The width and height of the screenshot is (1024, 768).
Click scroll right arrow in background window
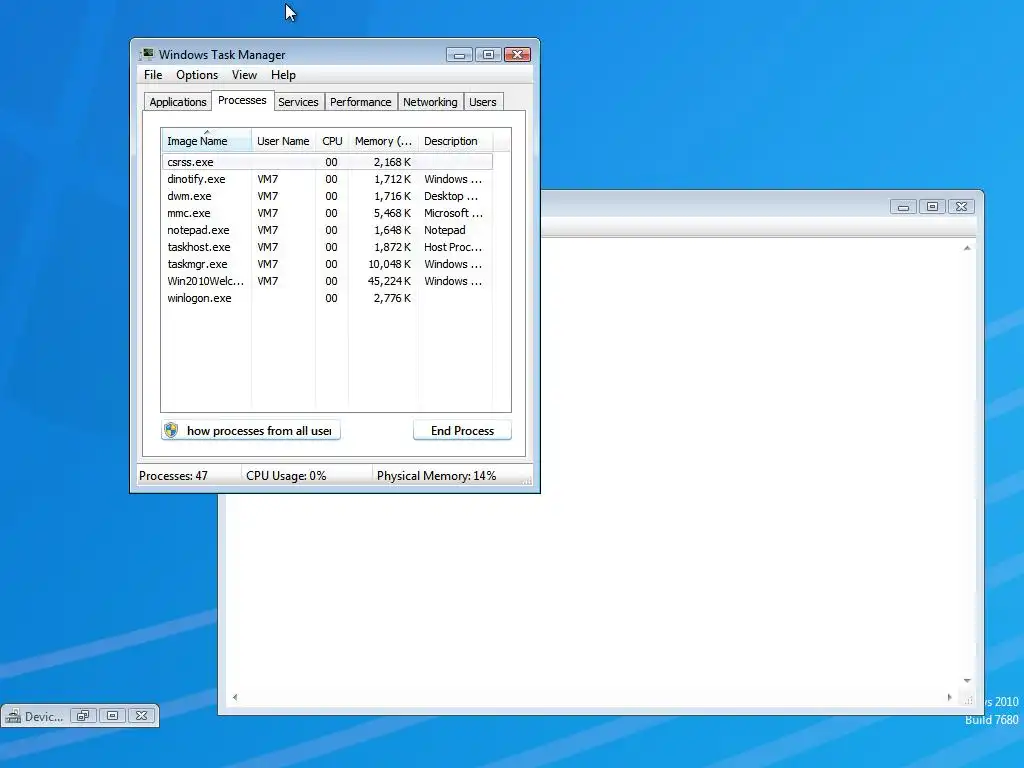[950, 697]
